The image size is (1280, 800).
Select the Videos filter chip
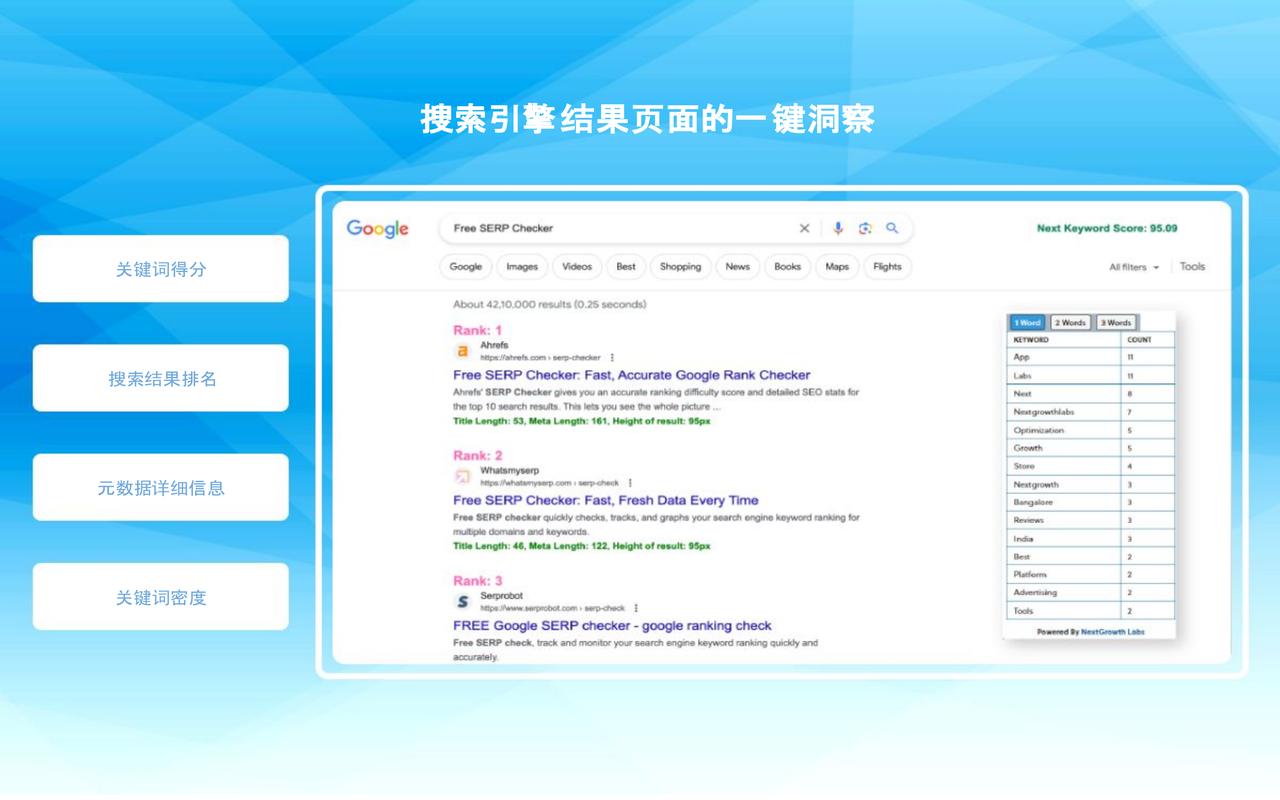click(x=577, y=267)
